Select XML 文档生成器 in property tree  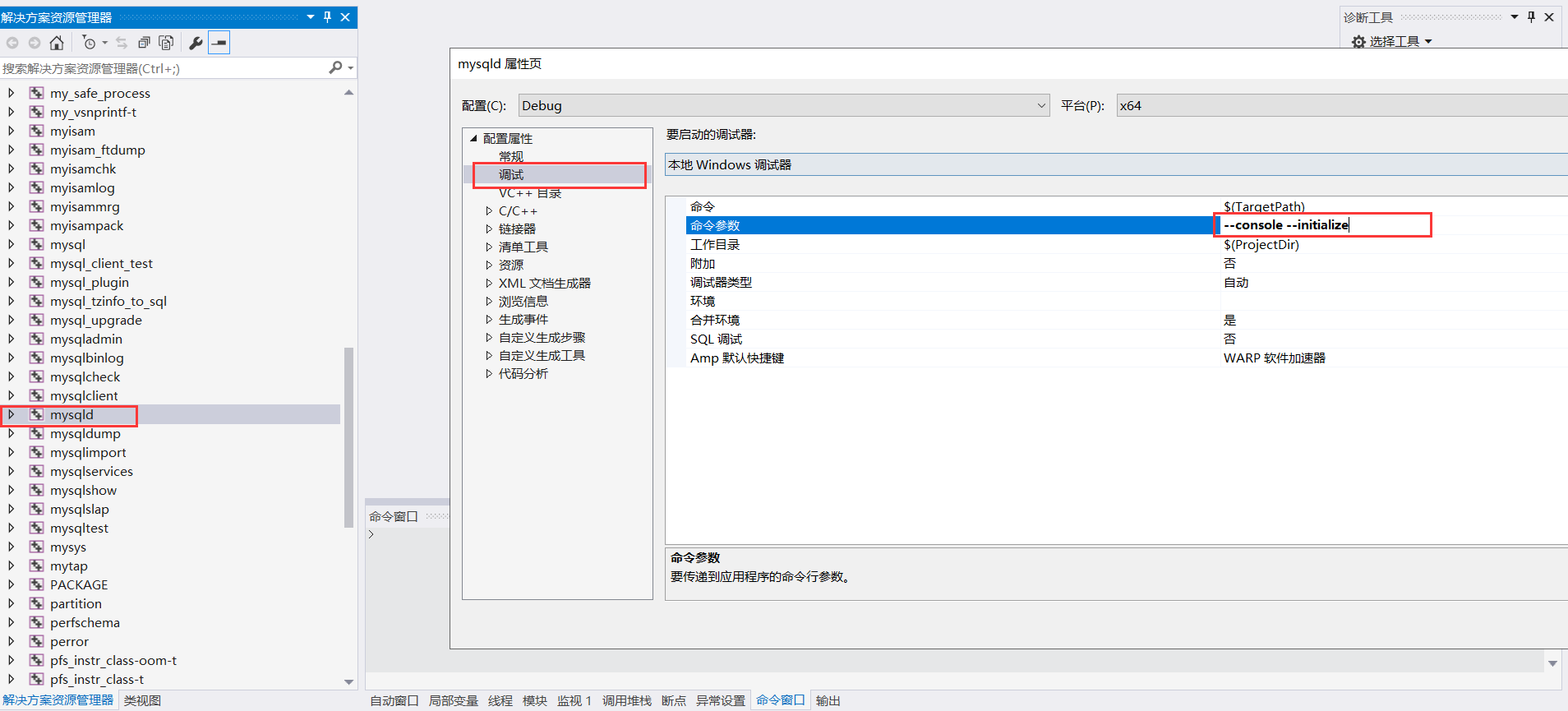click(545, 284)
